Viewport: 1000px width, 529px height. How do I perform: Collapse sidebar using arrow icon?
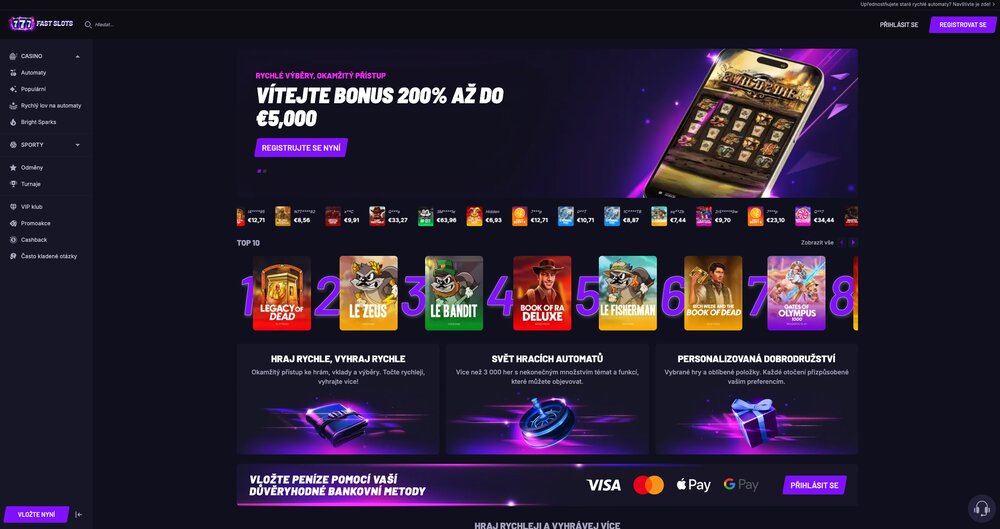click(x=78, y=514)
